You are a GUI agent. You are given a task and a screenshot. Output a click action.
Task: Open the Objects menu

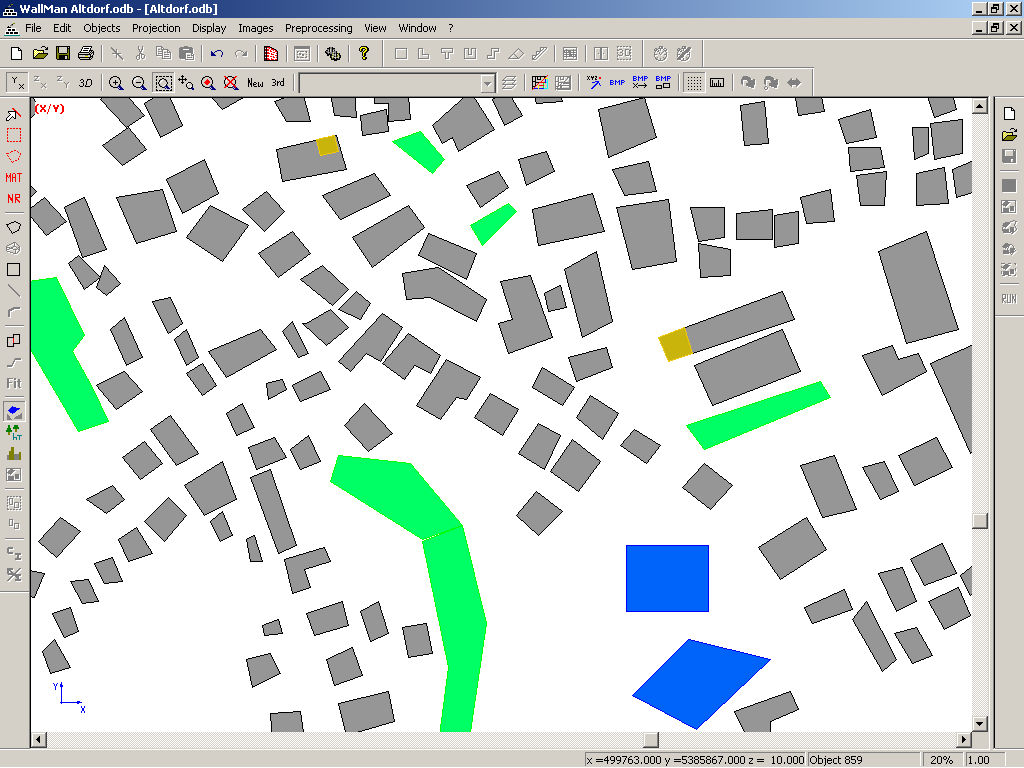point(102,28)
